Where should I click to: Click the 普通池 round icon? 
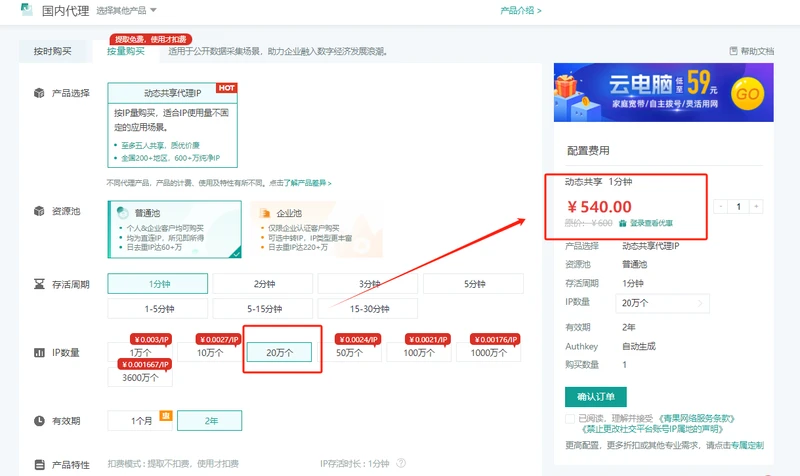pyautogui.click(x=122, y=212)
